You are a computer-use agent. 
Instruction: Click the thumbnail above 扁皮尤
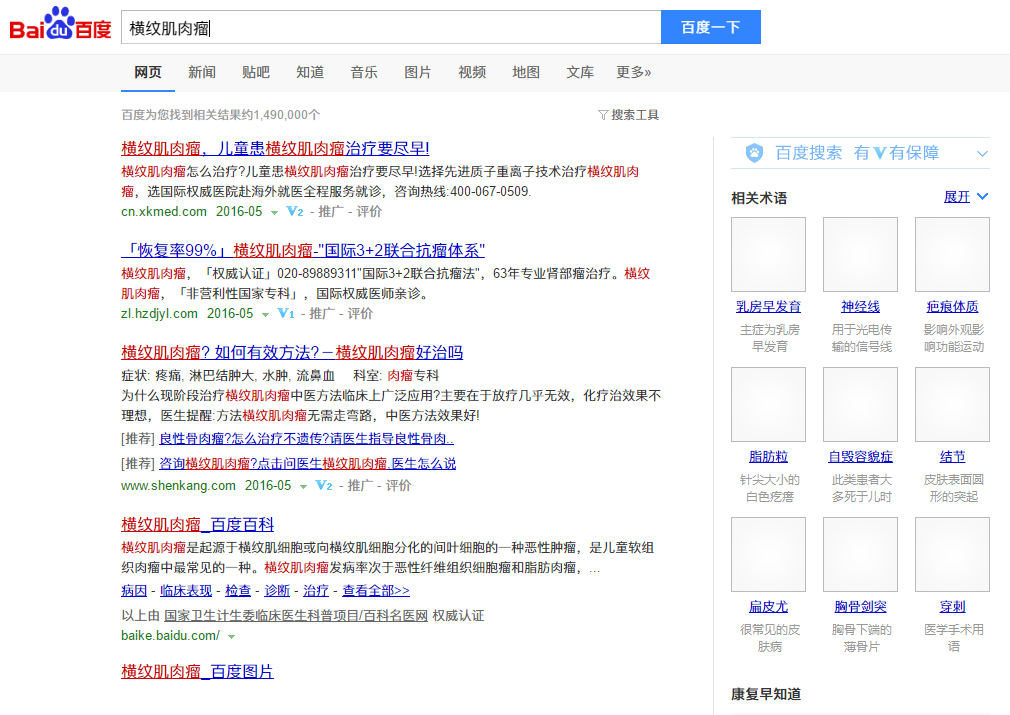[768, 555]
